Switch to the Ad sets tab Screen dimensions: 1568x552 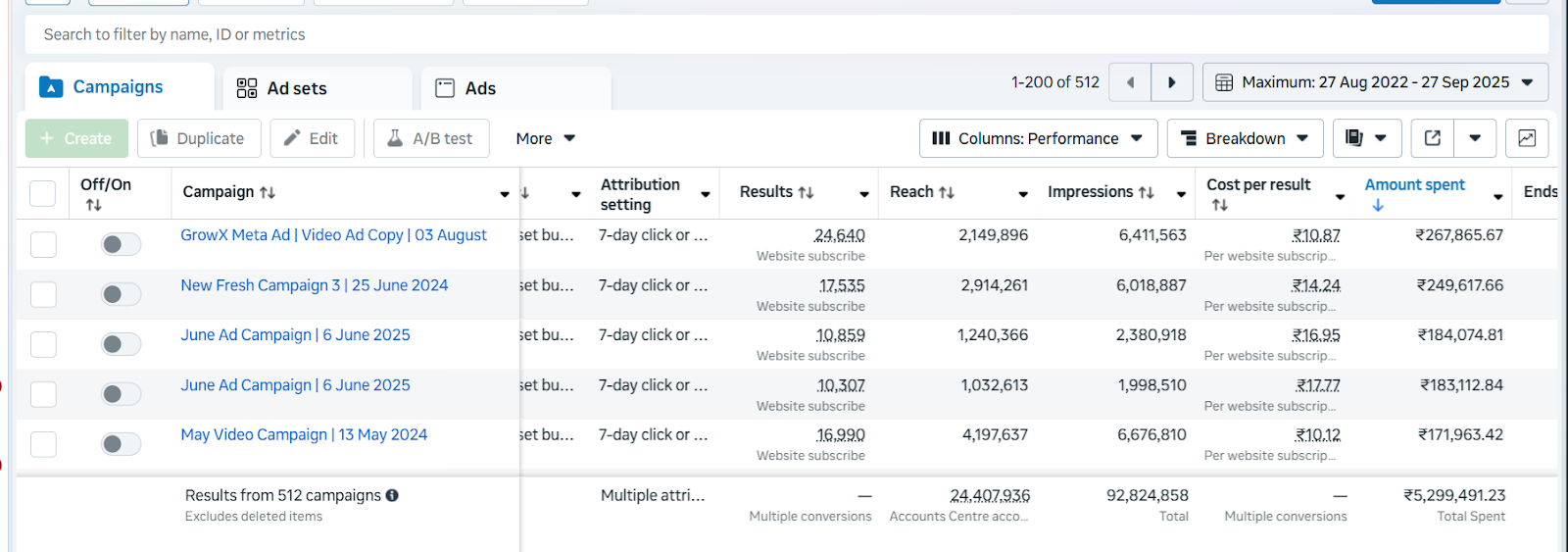[297, 88]
